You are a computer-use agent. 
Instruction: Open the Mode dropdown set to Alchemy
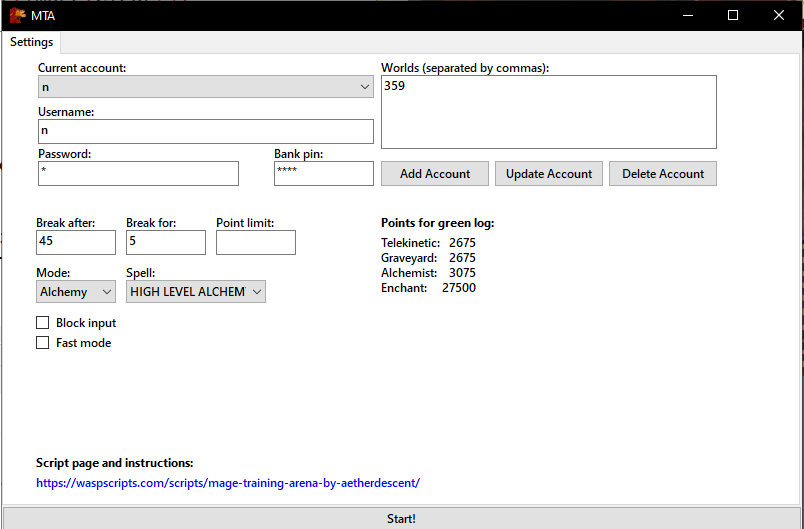tap(76, 292)
